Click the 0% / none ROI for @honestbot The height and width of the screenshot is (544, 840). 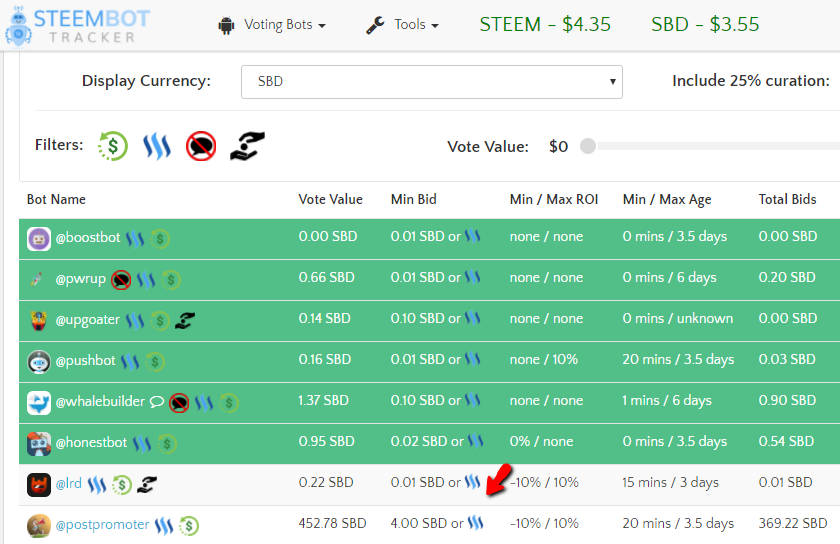(x=541, y=442)
